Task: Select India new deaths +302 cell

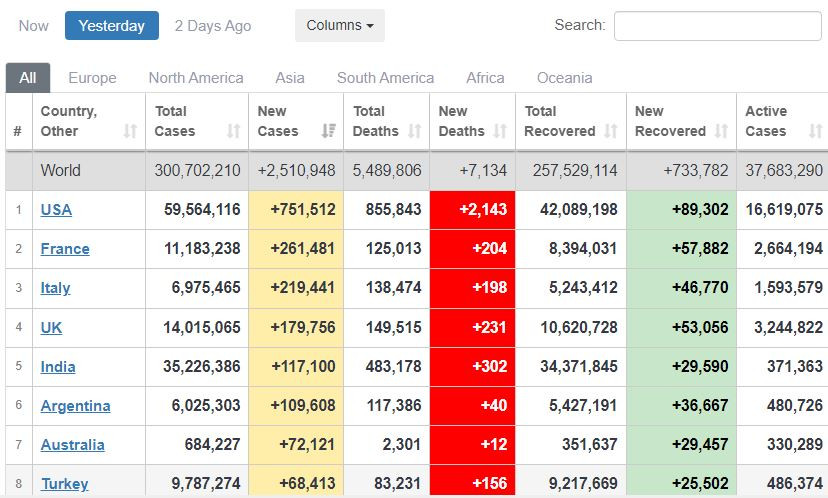Action: pos(473,367)
